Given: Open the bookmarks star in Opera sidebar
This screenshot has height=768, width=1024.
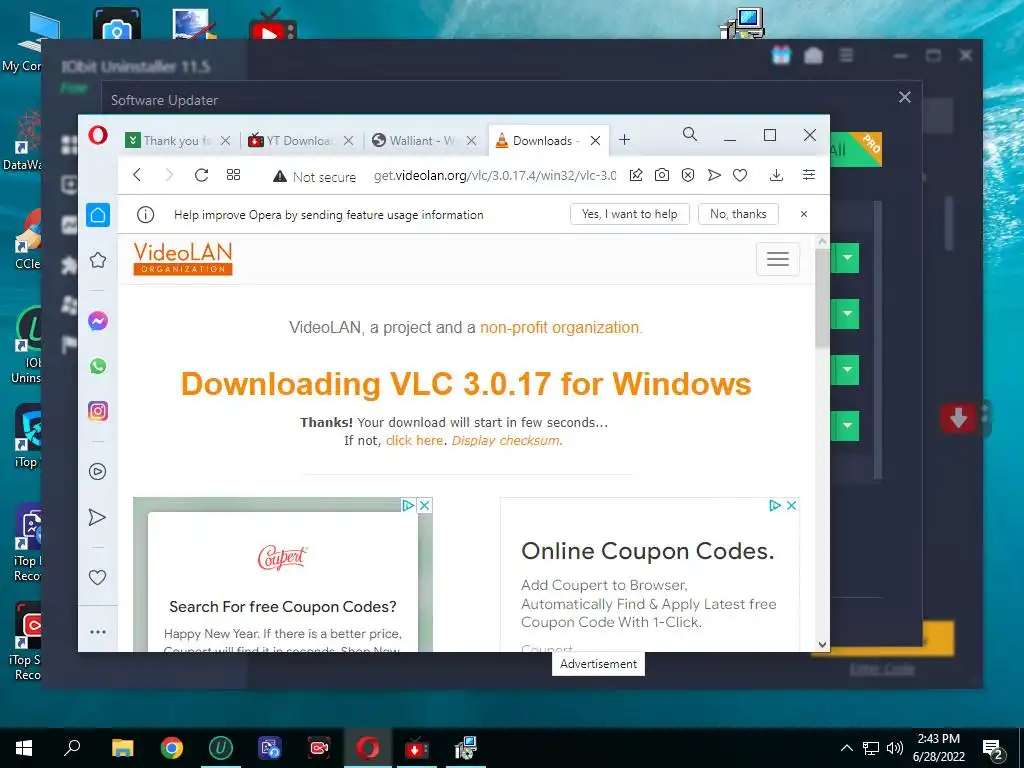Looking at the screenshot, I should 98,260.
